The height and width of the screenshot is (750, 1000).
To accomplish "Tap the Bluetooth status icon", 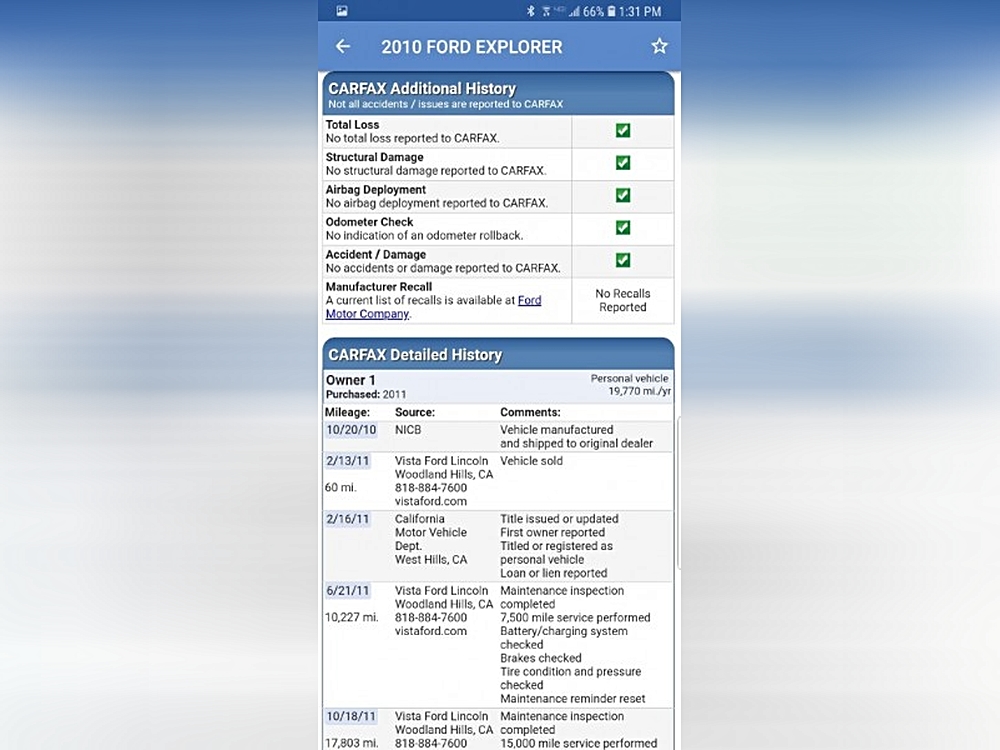I will click(531, 11).
